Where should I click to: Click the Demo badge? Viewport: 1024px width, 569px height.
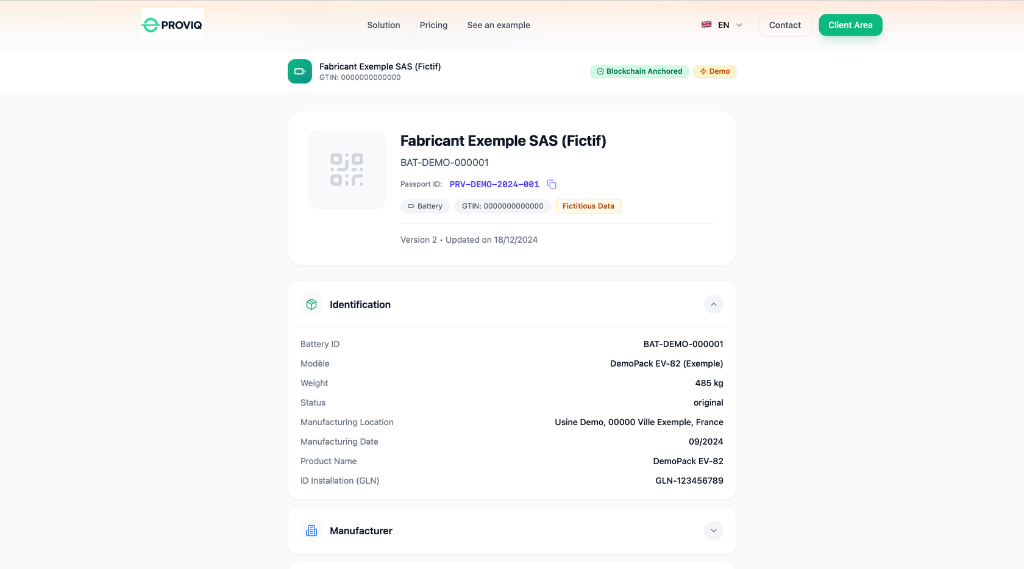715,71
